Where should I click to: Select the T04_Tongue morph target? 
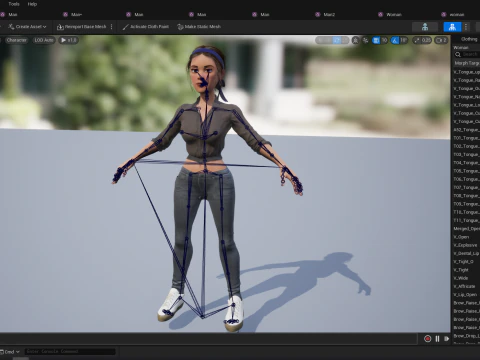466,163
